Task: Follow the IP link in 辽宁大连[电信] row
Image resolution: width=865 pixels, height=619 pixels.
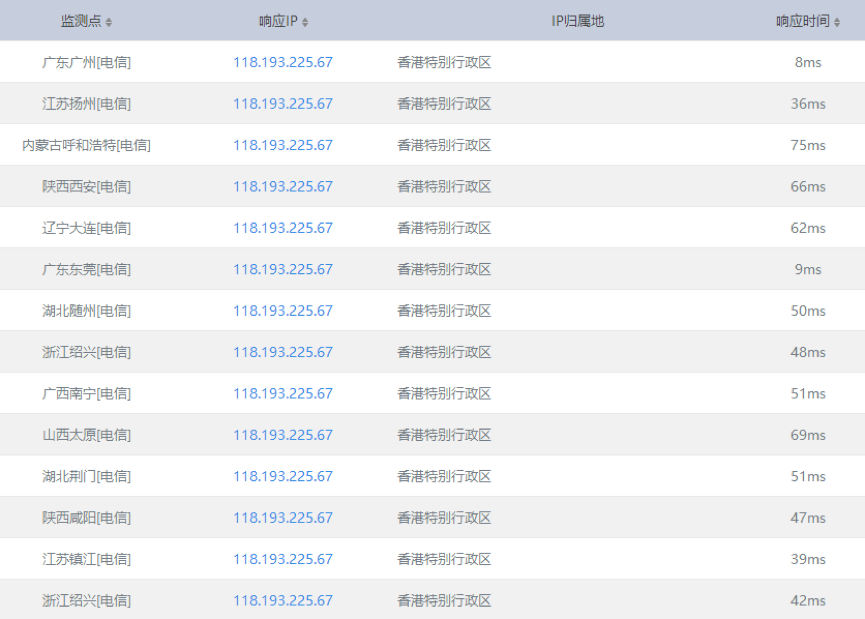Action: 283,228
